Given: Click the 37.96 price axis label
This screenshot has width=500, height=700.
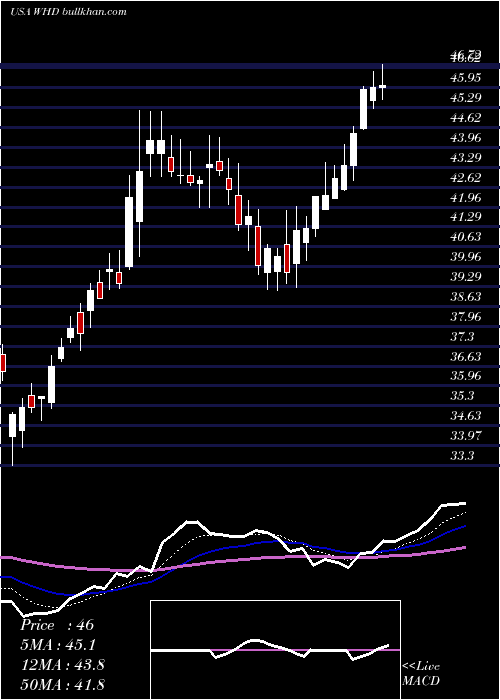Looking at the screenshot, I should (x=466, y=317).
